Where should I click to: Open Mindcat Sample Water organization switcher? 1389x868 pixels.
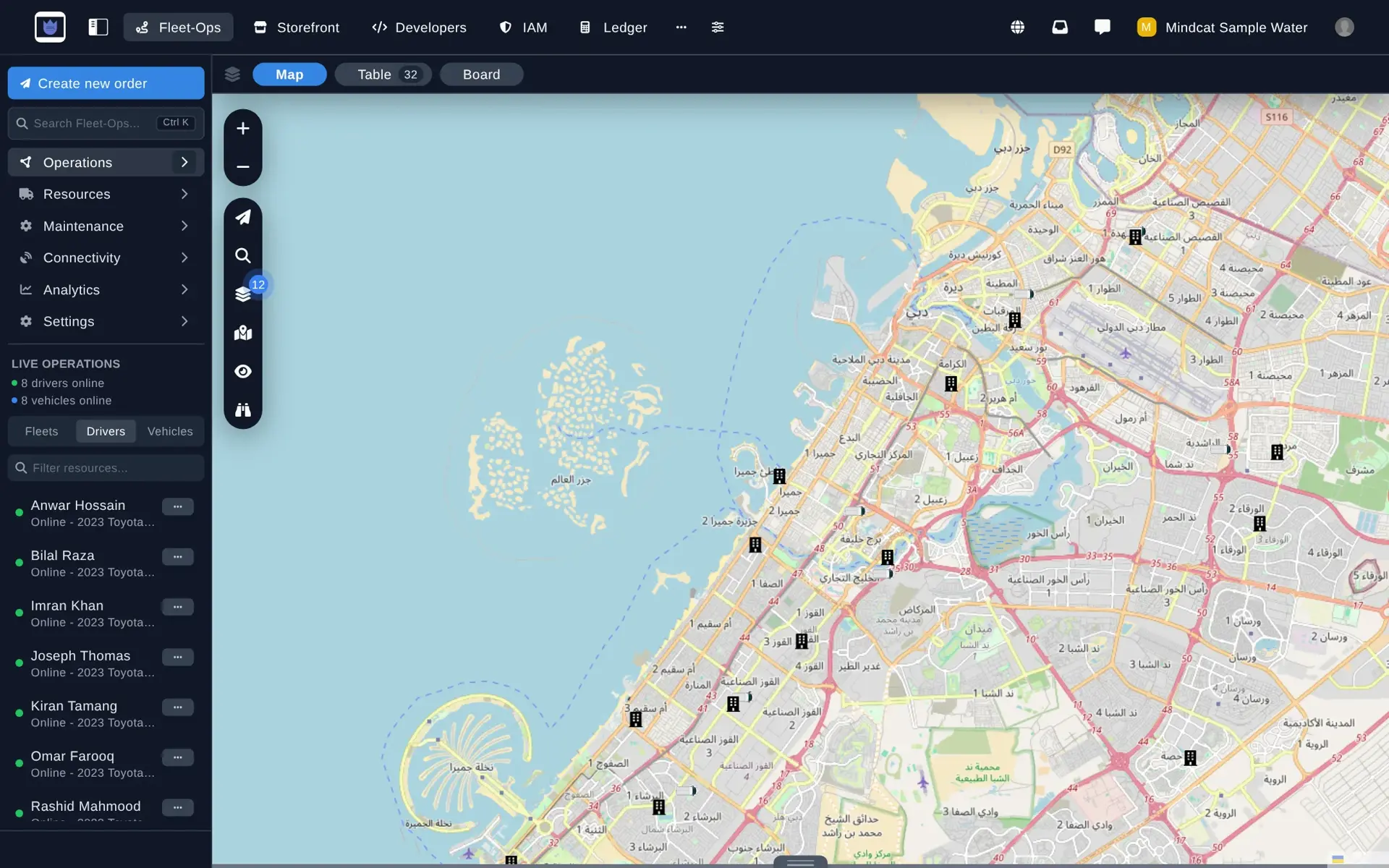point(1223,27)
